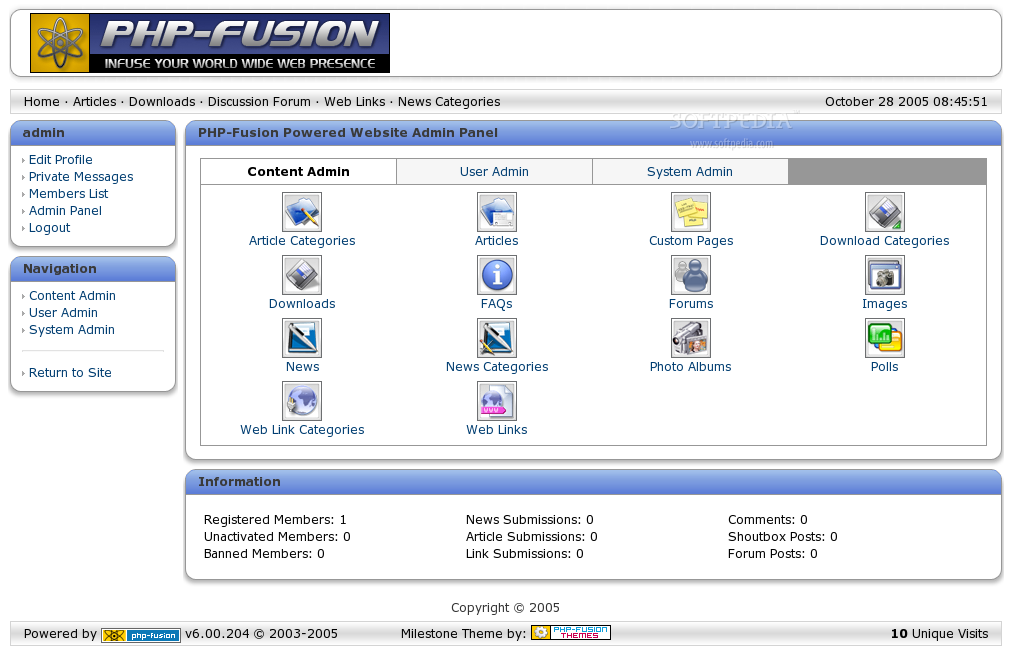Image resolution: width=1012 pixels, height=666 pixels.
Task: Click the Article Categories text link
Action: (x=302, y=241)
